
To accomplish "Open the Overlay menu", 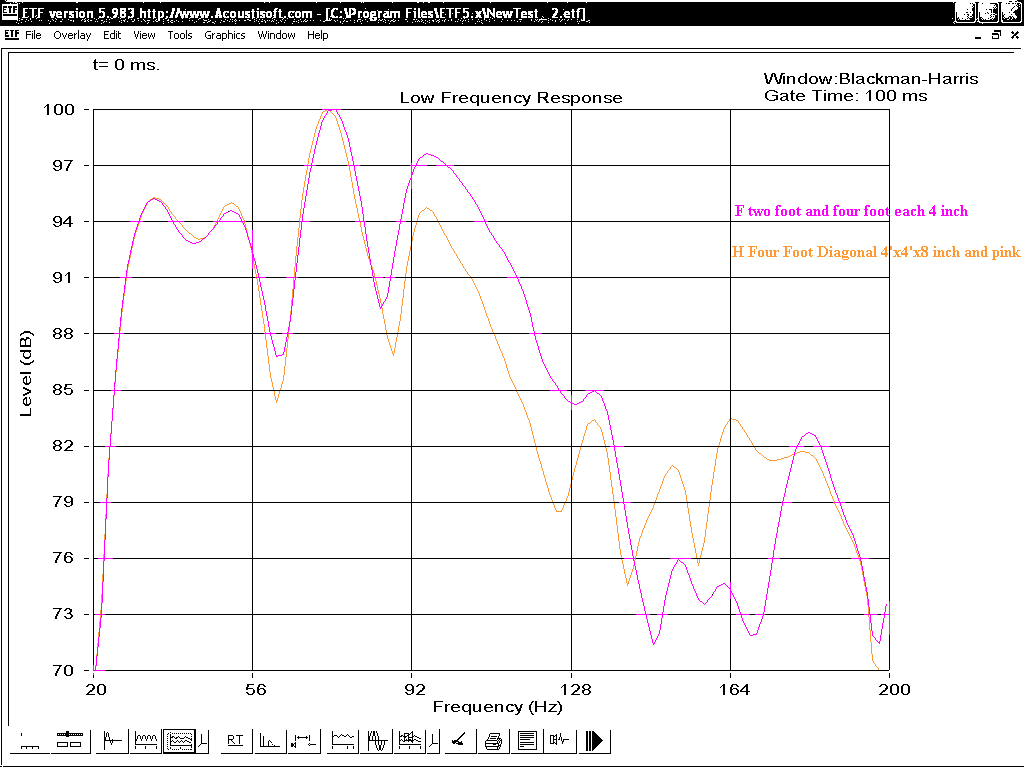I will 72,35.
